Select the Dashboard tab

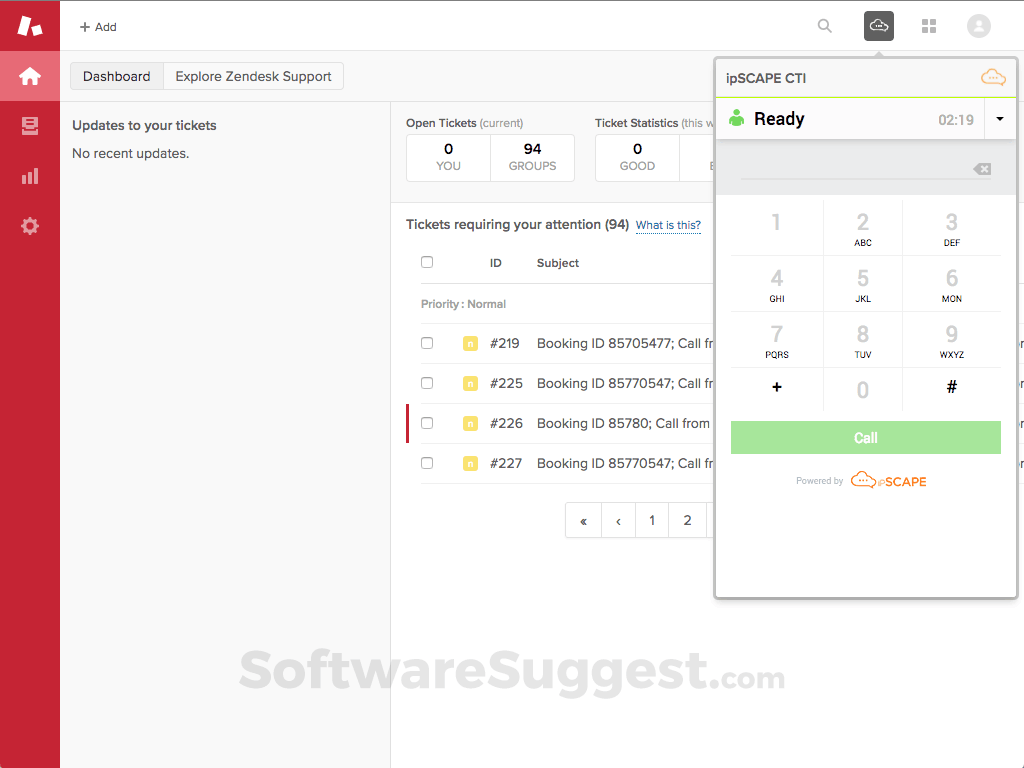116,75
